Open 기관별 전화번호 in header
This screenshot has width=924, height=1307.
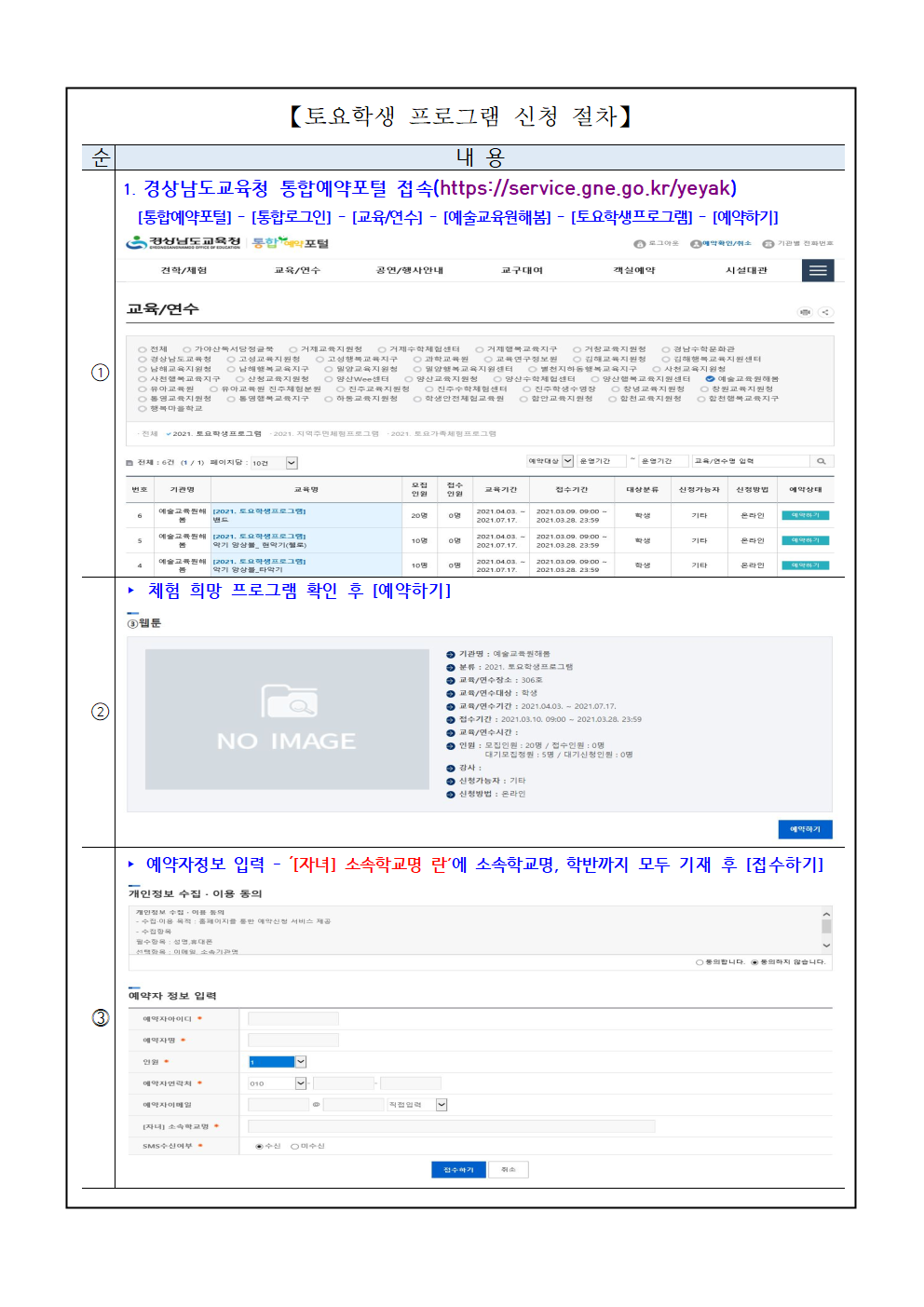pyautogui.click(x=798, y=243)
